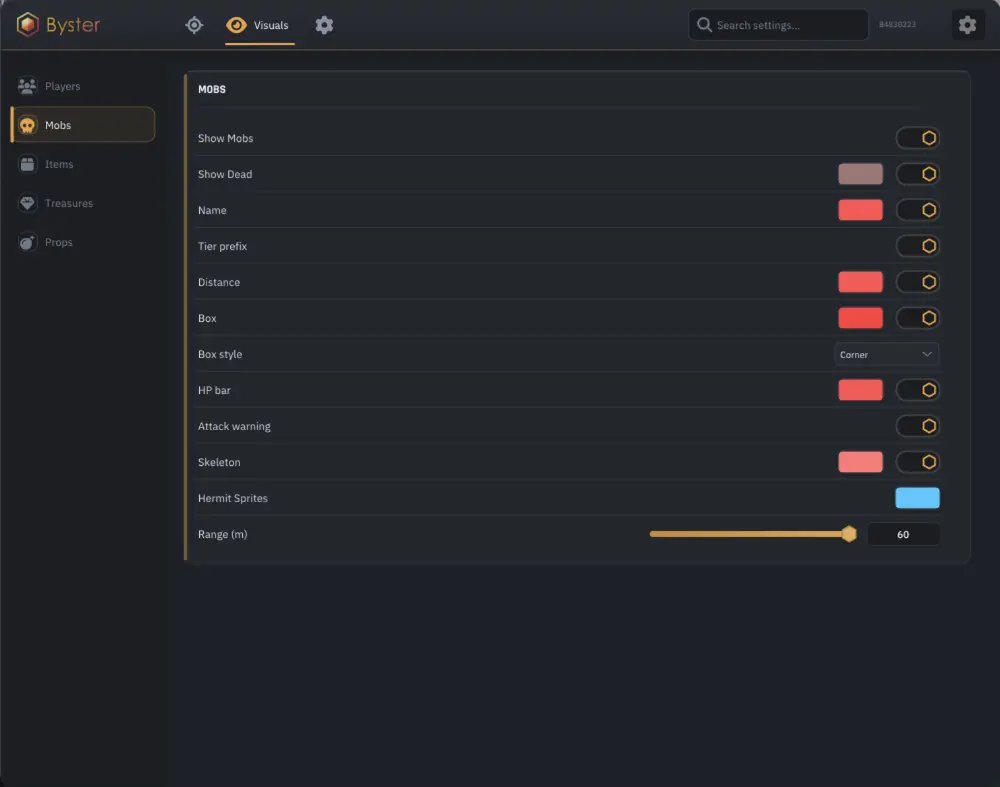Viewport: 1000px width, 787px height.
Task: Toggle the Distance switch
Action: tap(917, 282)
